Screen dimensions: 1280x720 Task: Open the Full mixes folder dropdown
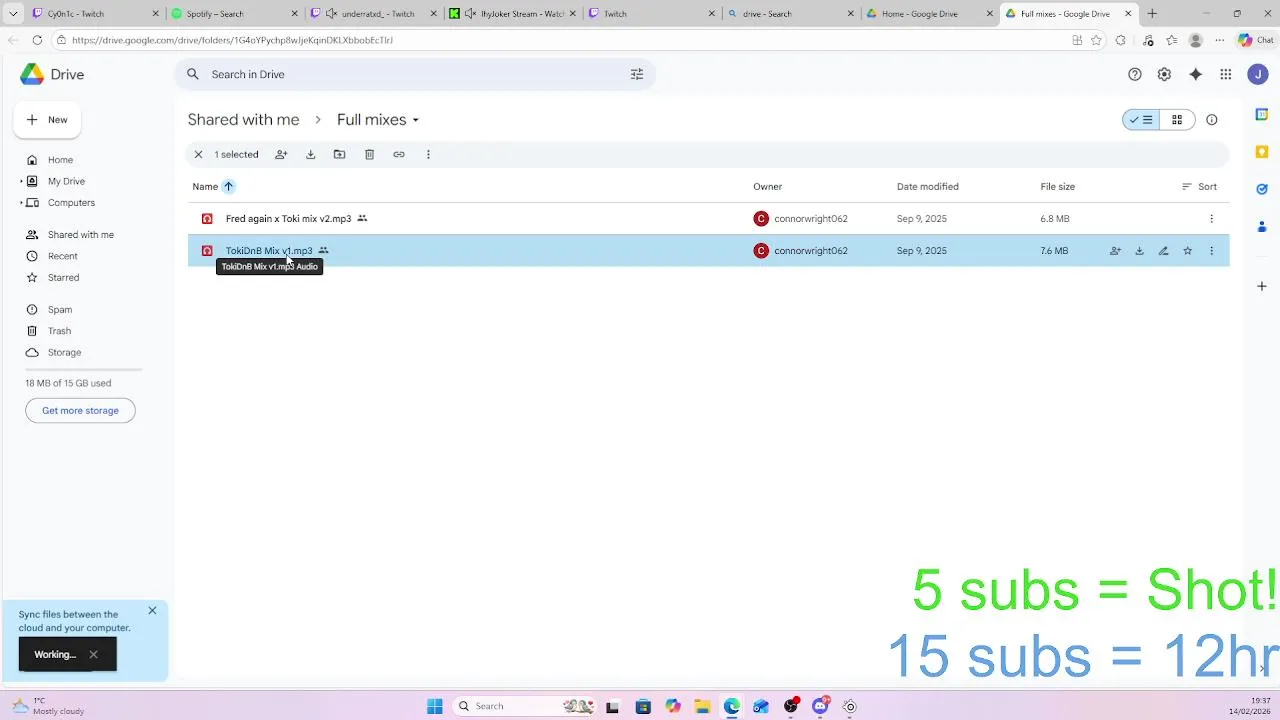click(378, 120)
